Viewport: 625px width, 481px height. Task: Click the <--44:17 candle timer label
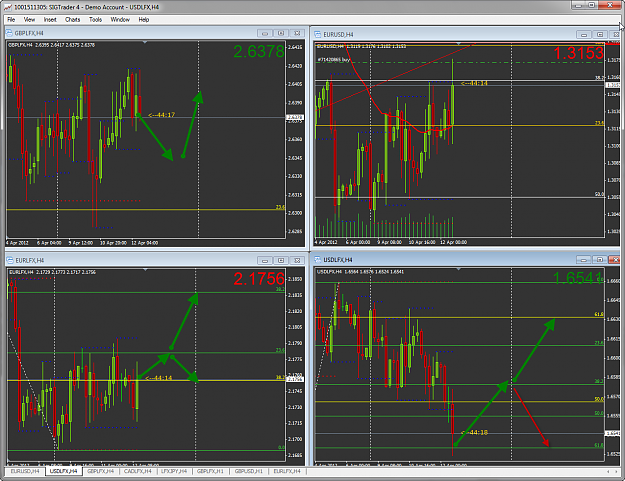(x=161, y=115)
